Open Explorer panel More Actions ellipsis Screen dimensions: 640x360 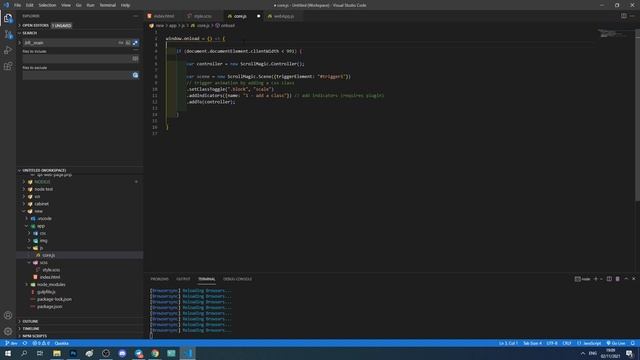click(136, 16)
